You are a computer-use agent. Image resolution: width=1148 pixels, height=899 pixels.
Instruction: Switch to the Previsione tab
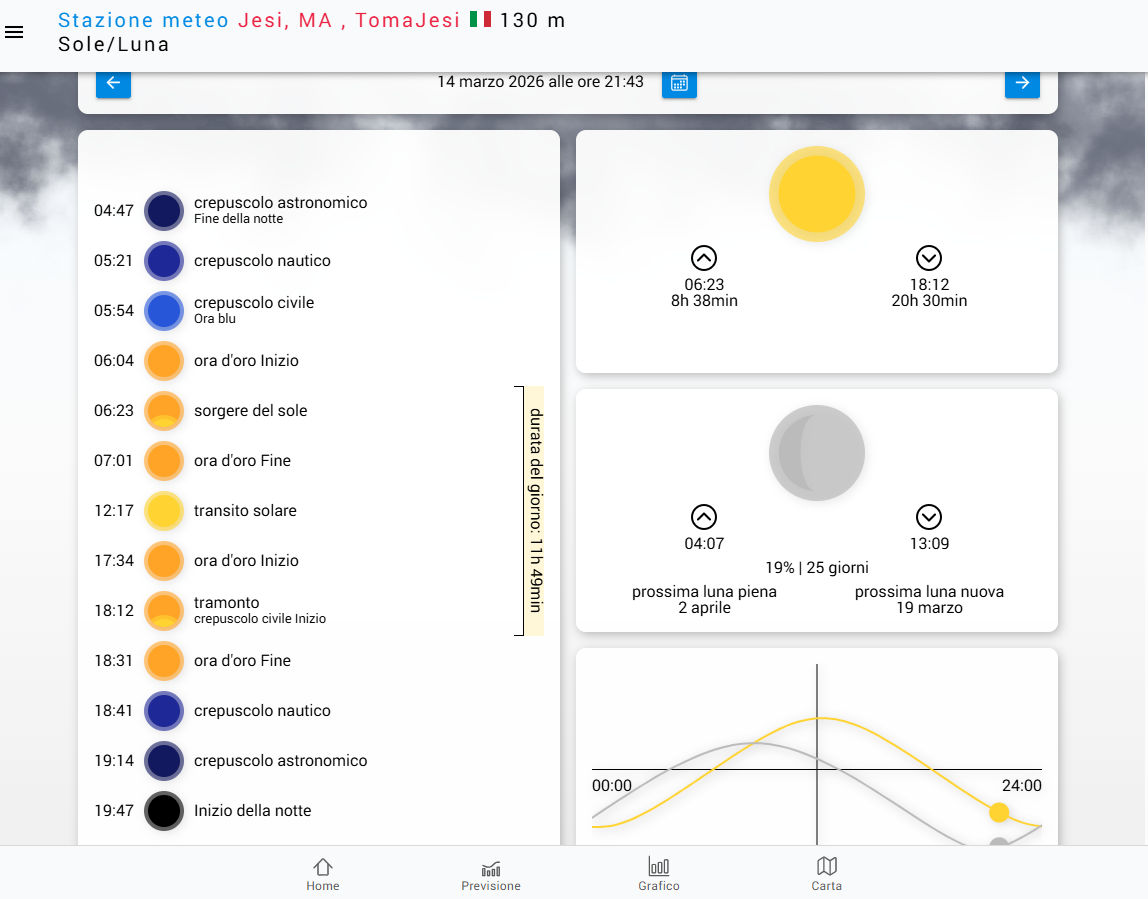491,874
